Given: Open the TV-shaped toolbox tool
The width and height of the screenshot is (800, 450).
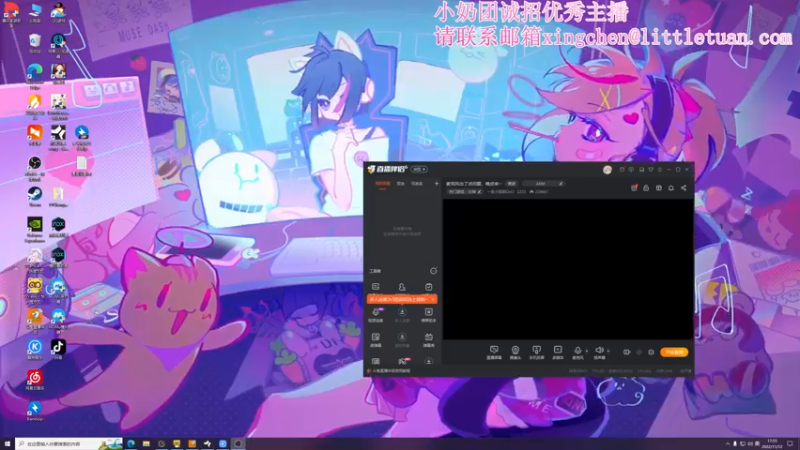Looking at the screenshot, I should tap(429, 338).
